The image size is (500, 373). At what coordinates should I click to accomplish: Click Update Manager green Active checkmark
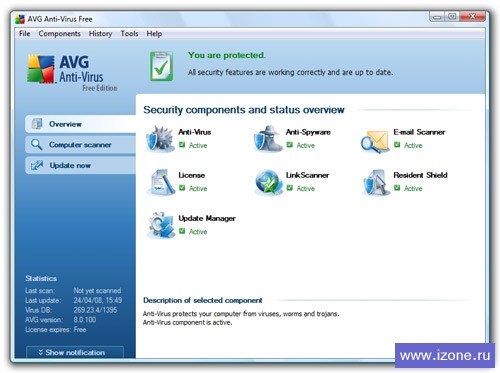182,231
